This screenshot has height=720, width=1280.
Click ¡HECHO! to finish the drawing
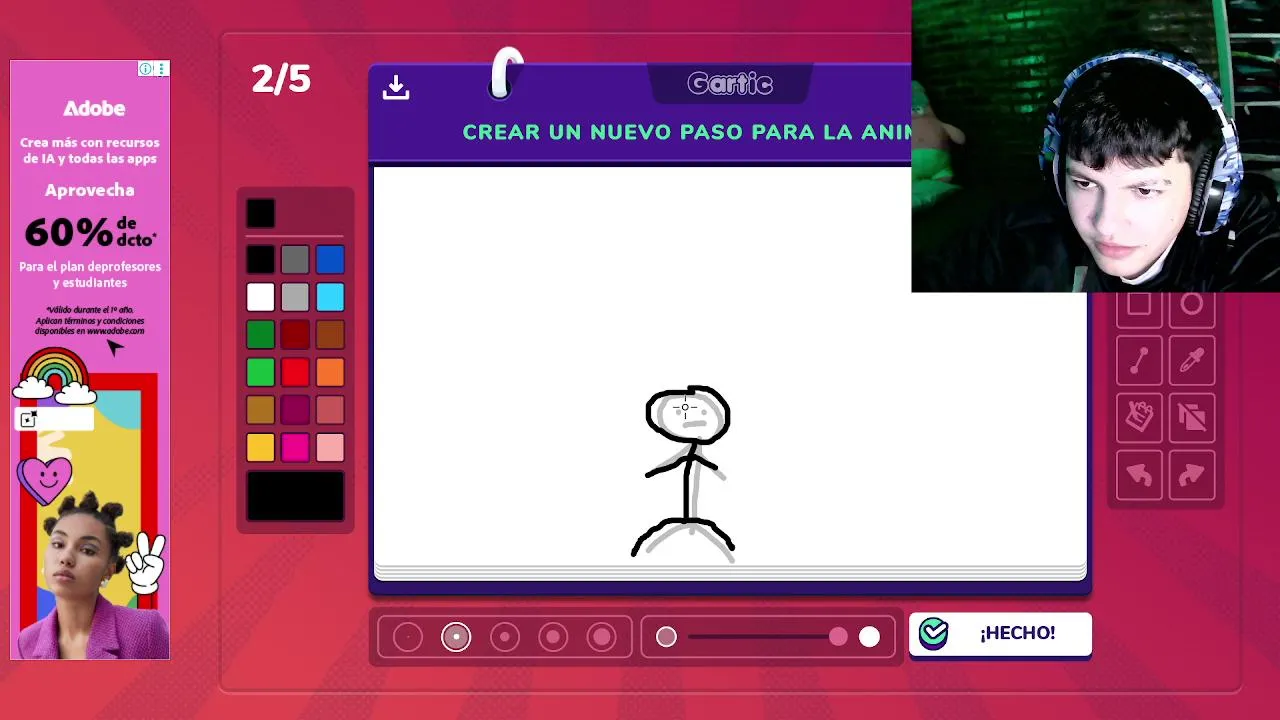click(1000, 634)
